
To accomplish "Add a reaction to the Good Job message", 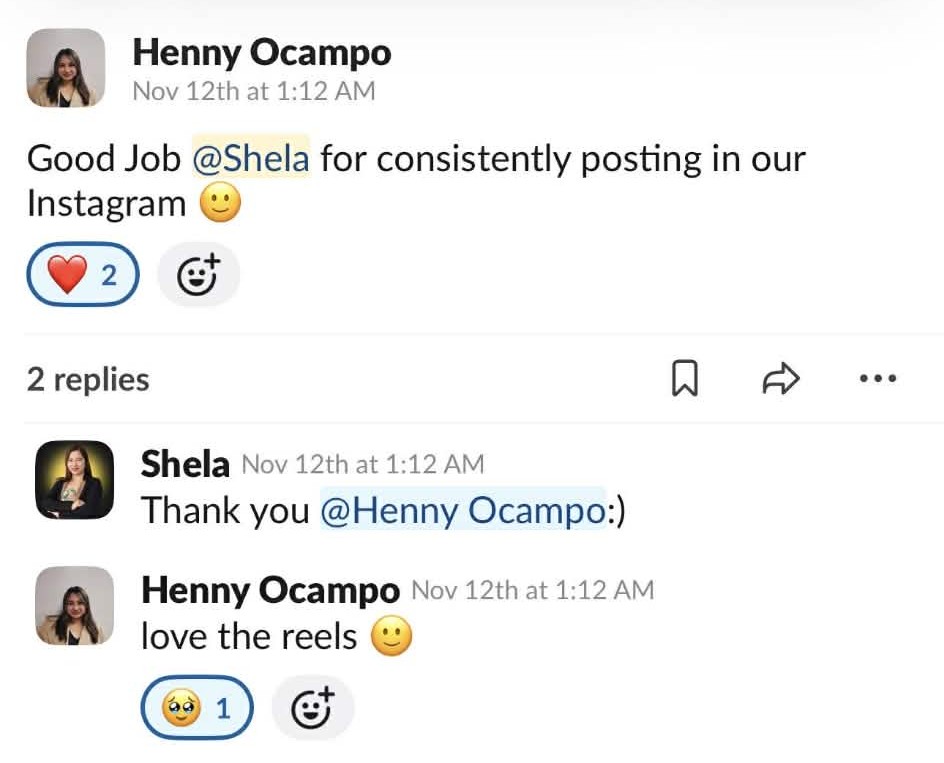I will point(198,274).
